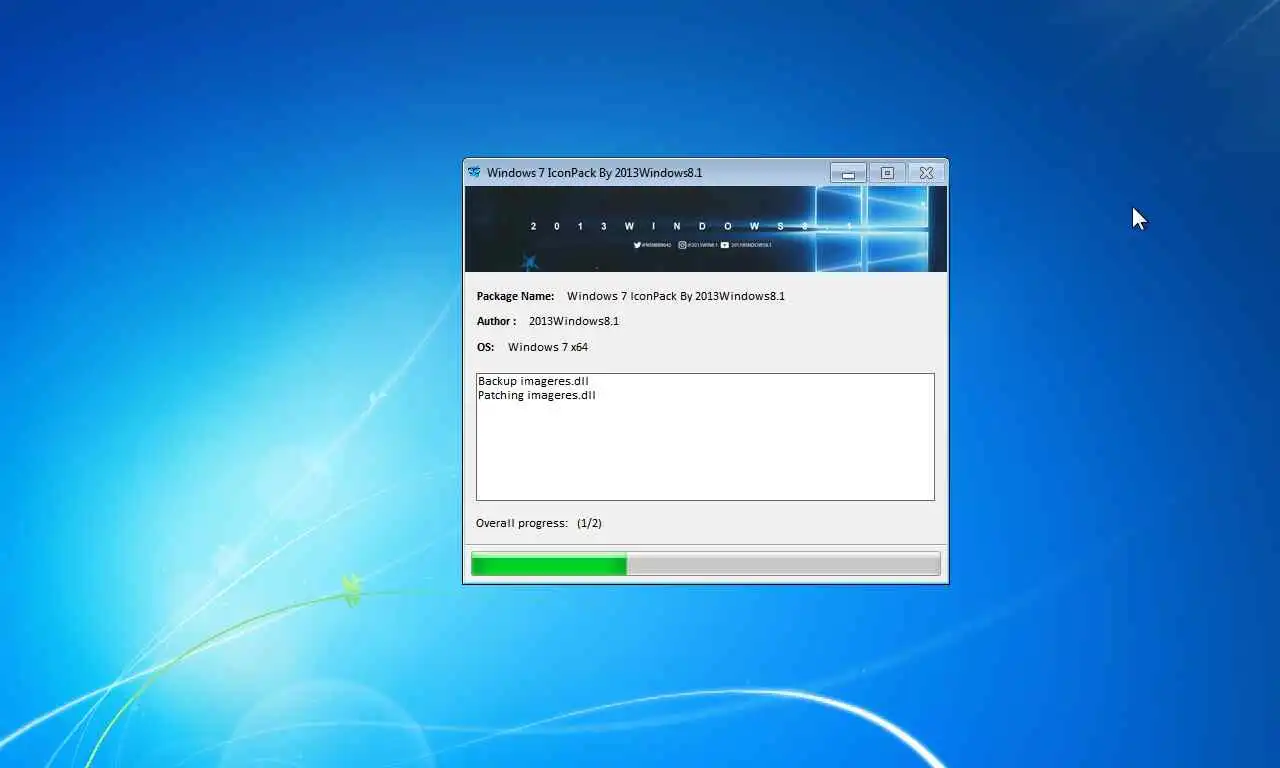Viewport: 1280px width, 768px height.
Task: Click the Overall progress label
Action: pos(522,523)
